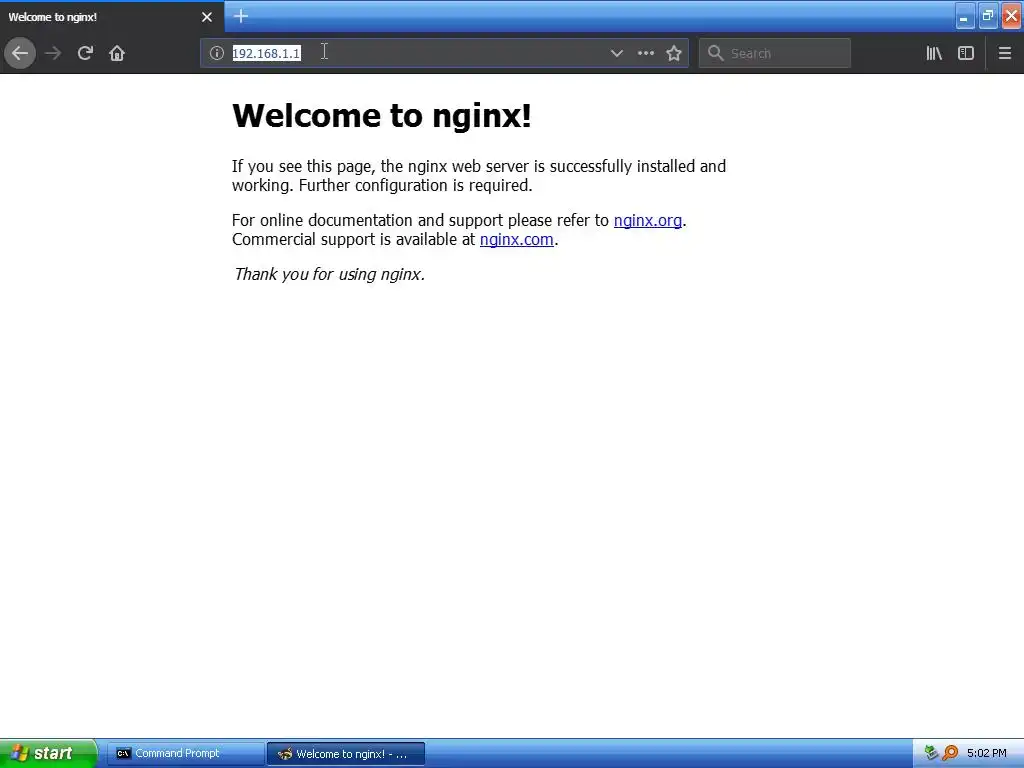1024x768 pixels.
Task: Click the 5:02 PM system clock
Action: [987, 753]
